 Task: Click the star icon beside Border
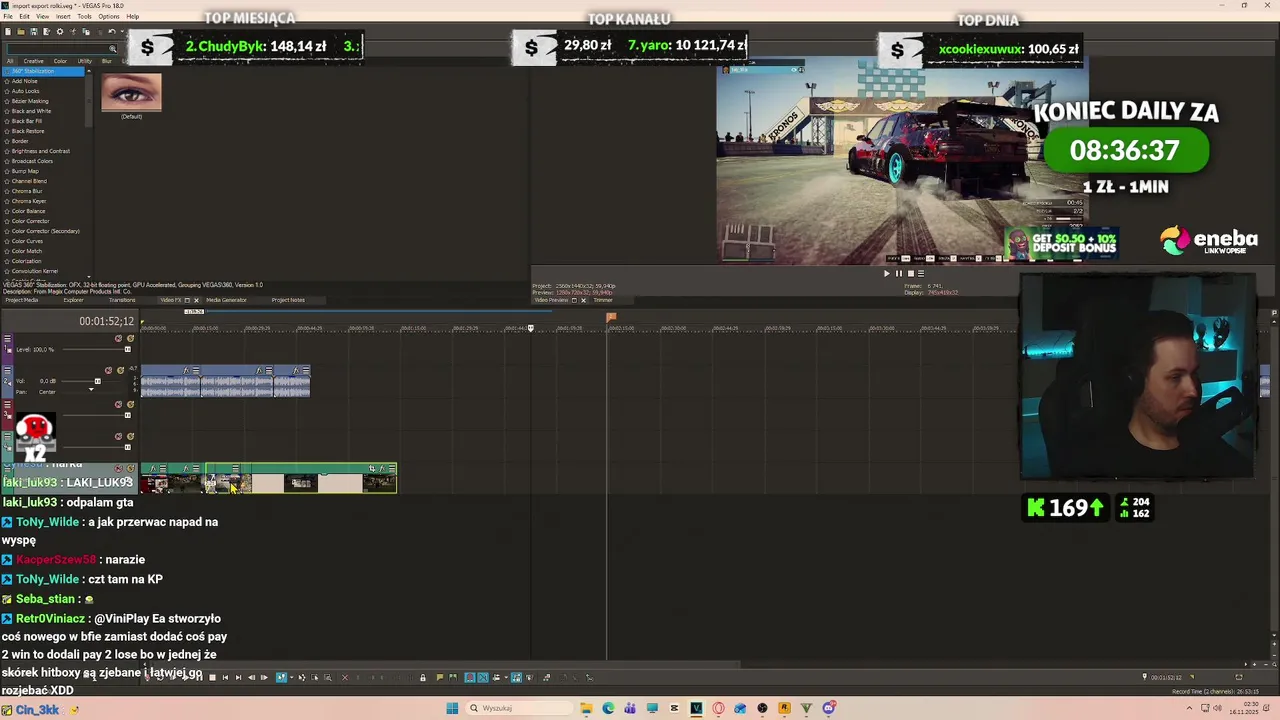coord(7,141)
